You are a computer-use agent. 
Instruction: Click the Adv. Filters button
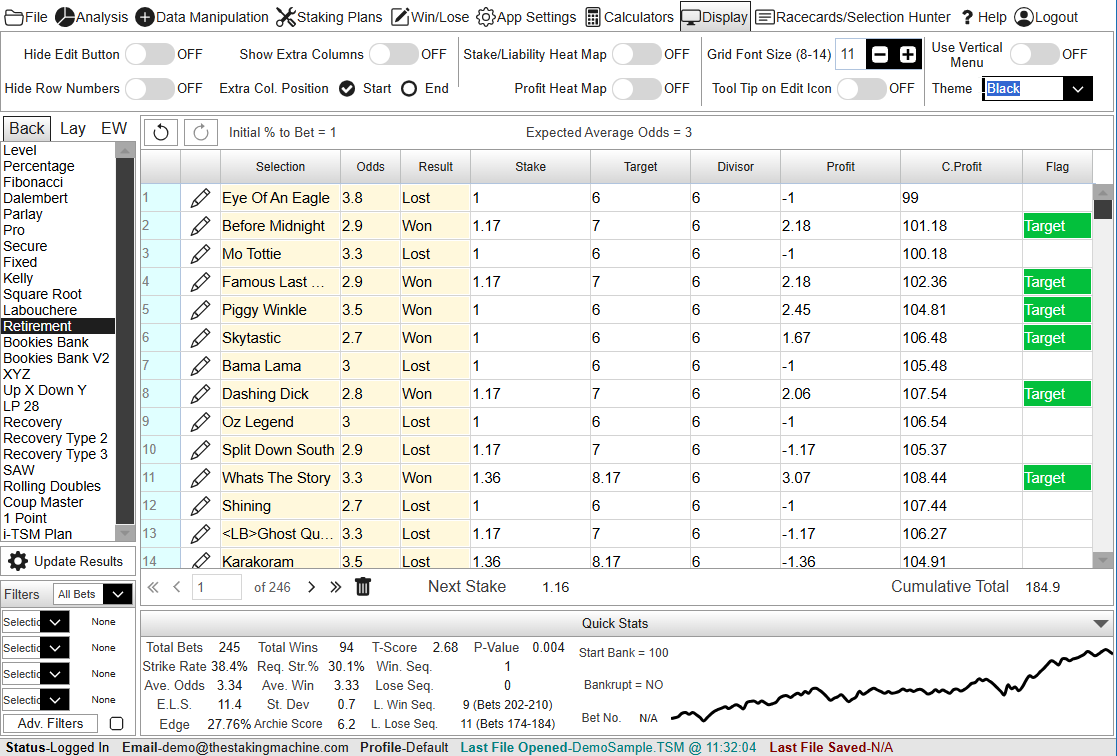50,723
